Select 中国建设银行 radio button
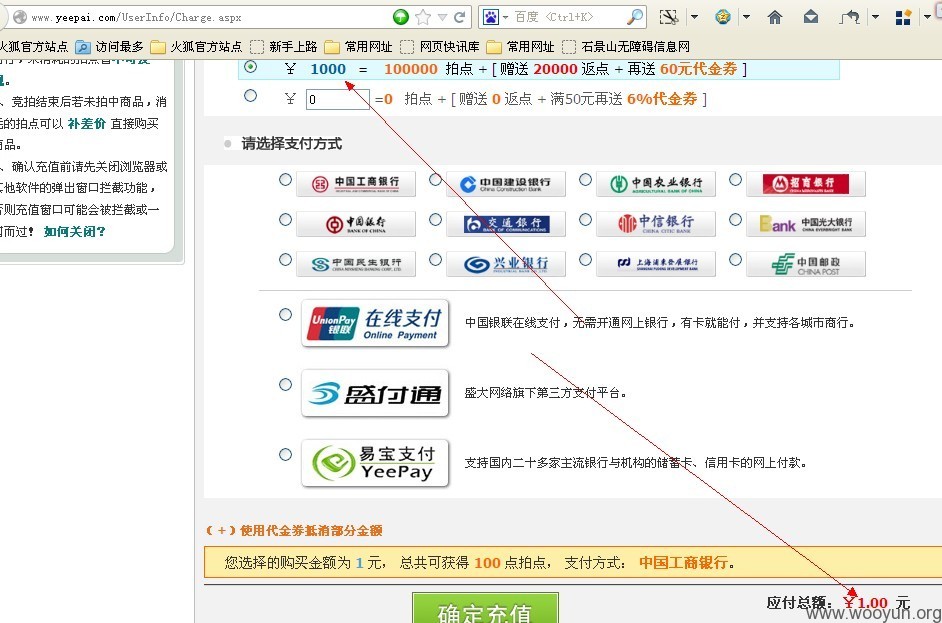The width and height of the screenshot is (942, 623). (x=436, y=180)
